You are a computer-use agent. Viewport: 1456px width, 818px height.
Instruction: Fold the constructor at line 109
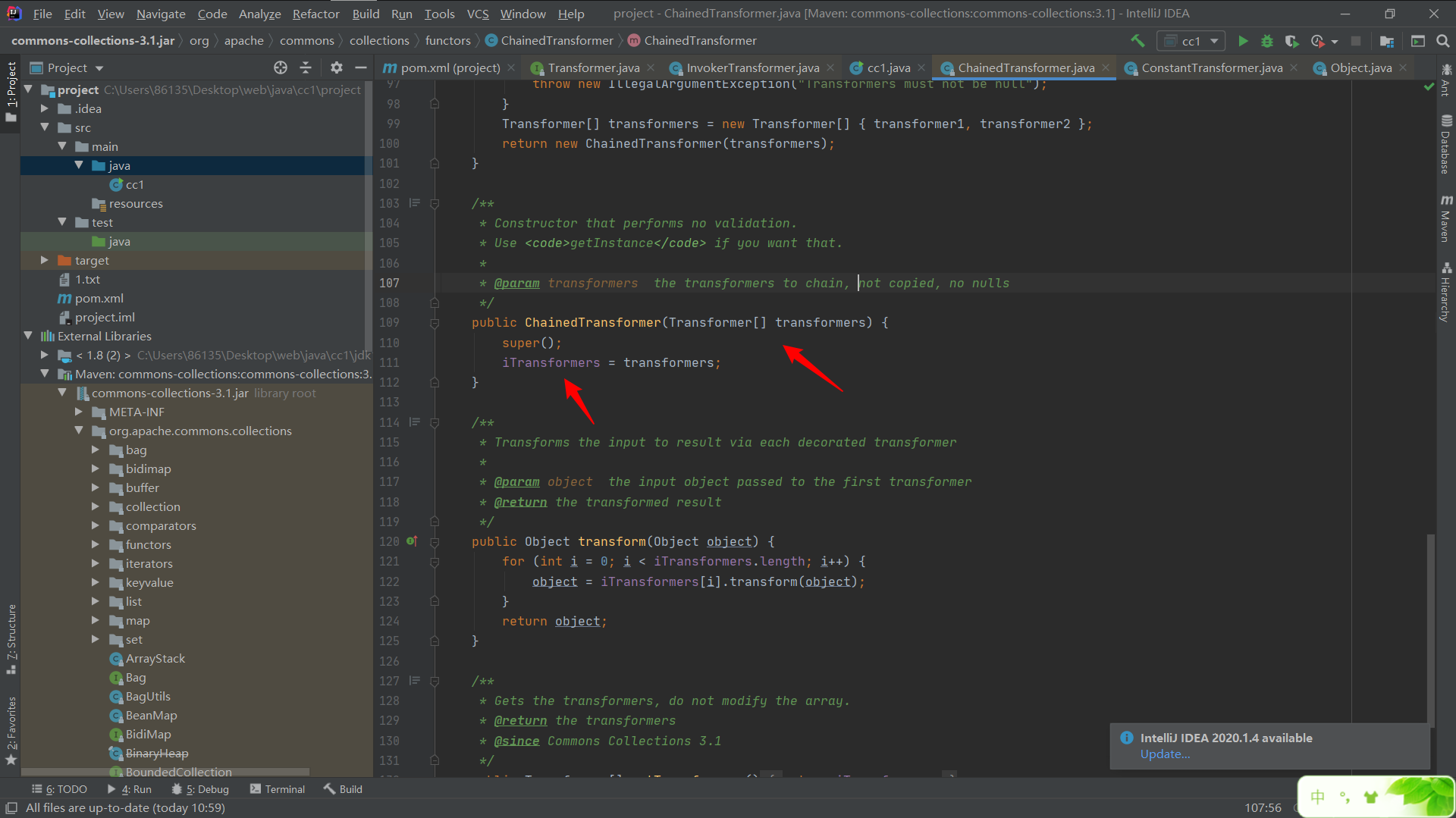(x=435, y=323)
